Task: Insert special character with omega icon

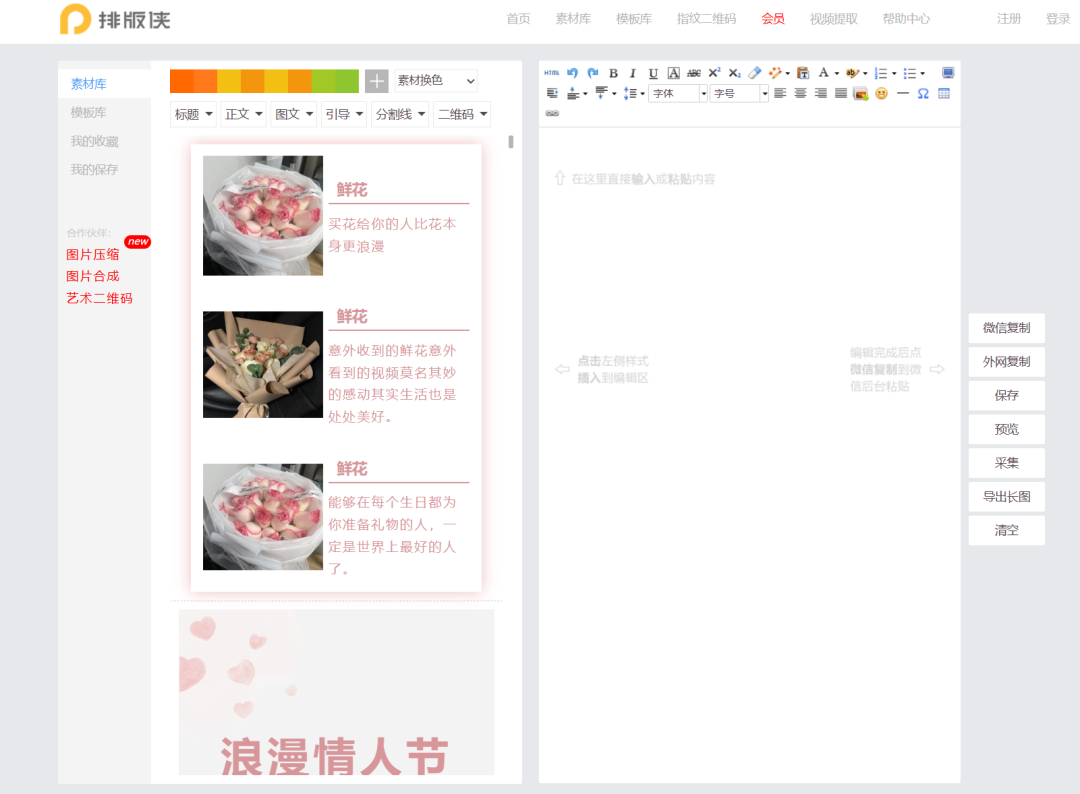Action: (x=923, y=93)
